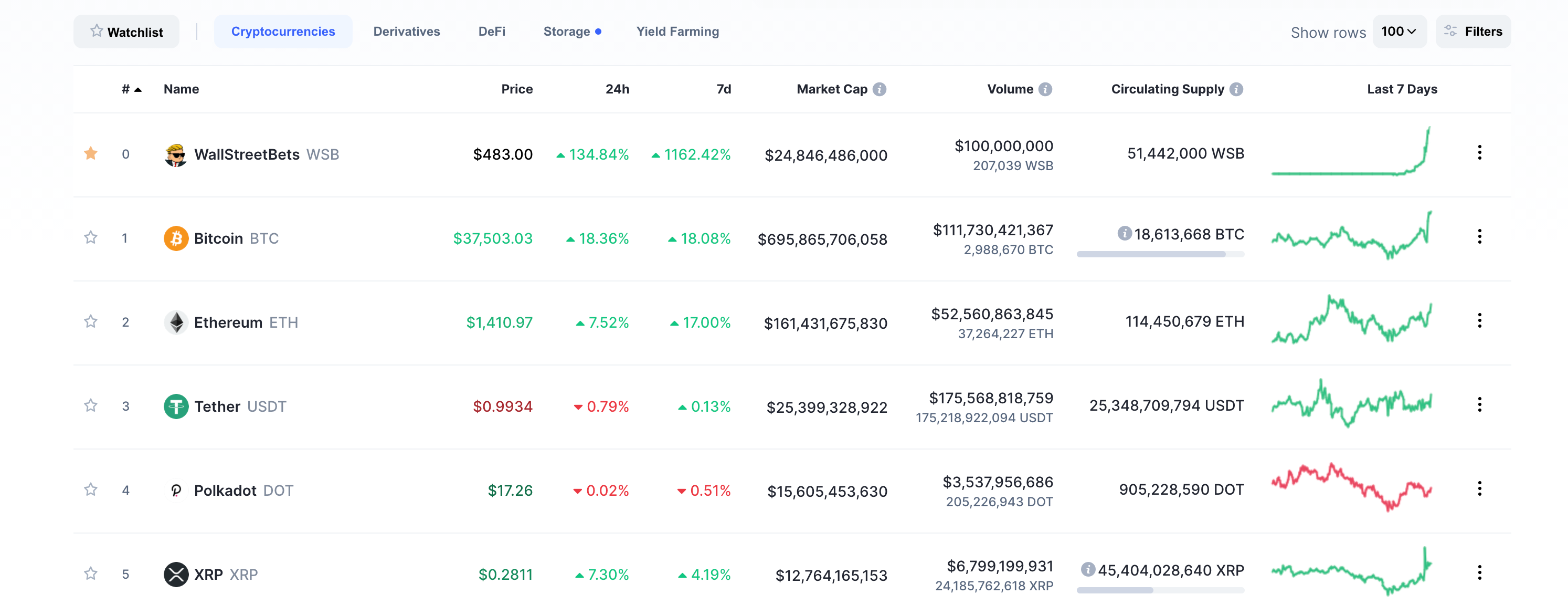The image size is (1568, 605).
Task: Sort by 24h change column
Action: (617, 90)
